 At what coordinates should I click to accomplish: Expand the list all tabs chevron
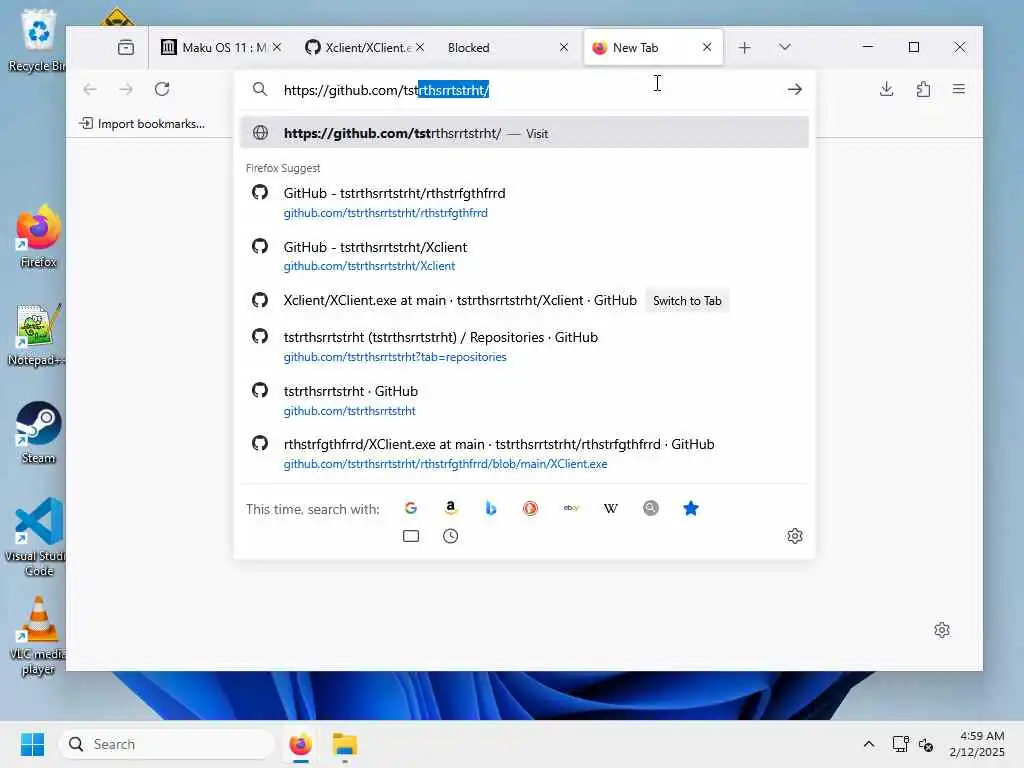click(785, 48)
